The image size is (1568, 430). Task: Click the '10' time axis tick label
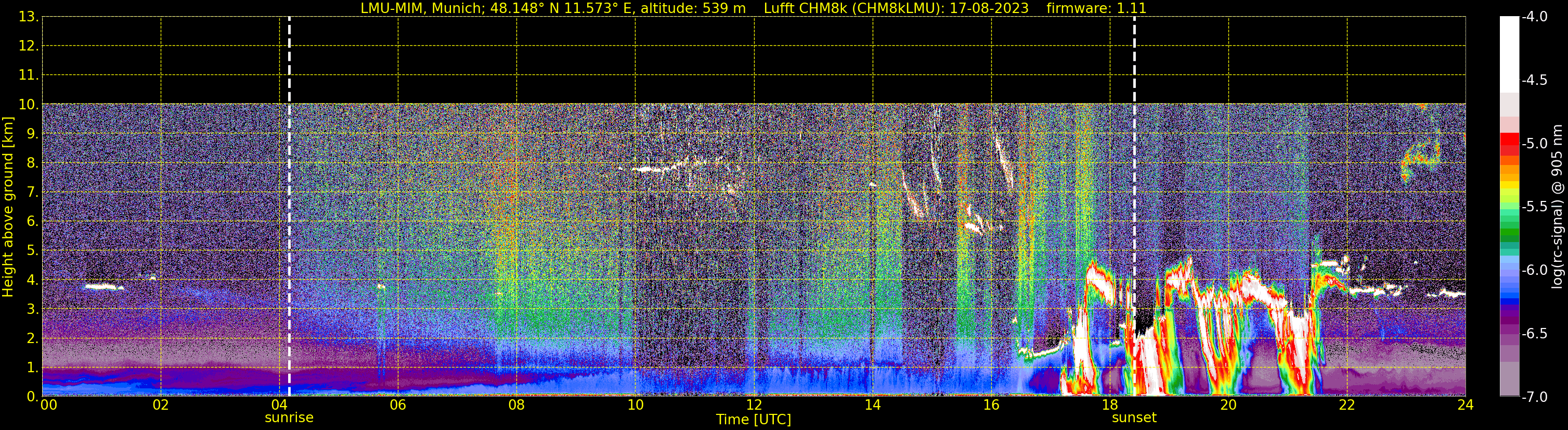click(x=636, y=406)
